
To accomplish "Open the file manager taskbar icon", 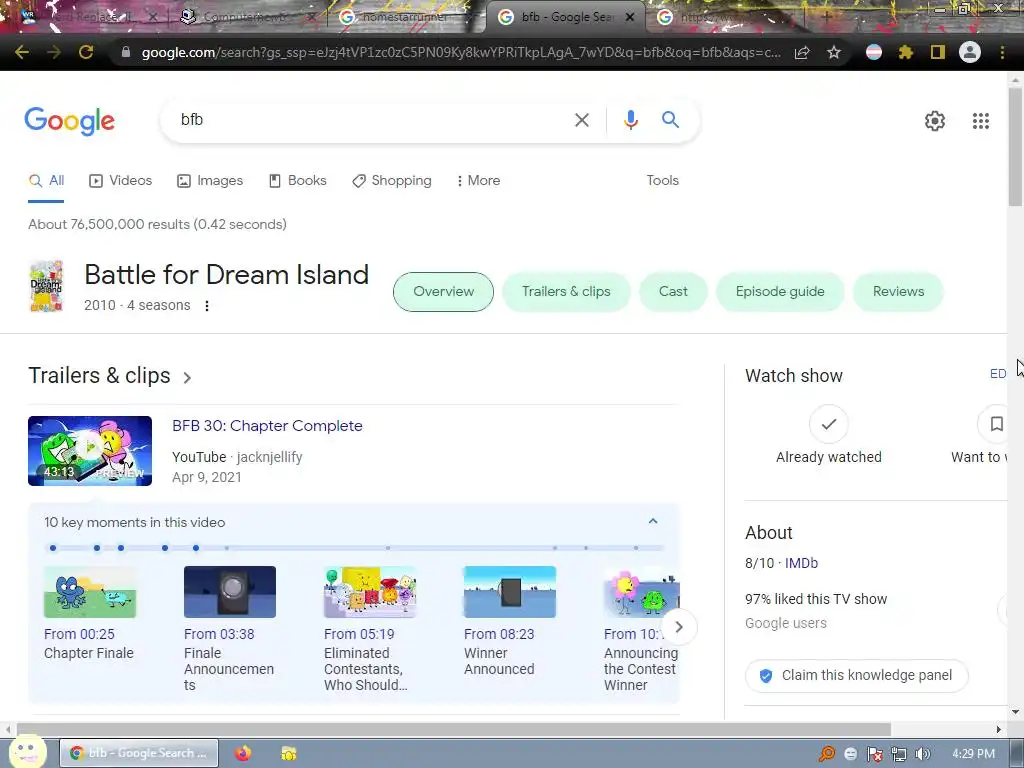I will point(289,753).
